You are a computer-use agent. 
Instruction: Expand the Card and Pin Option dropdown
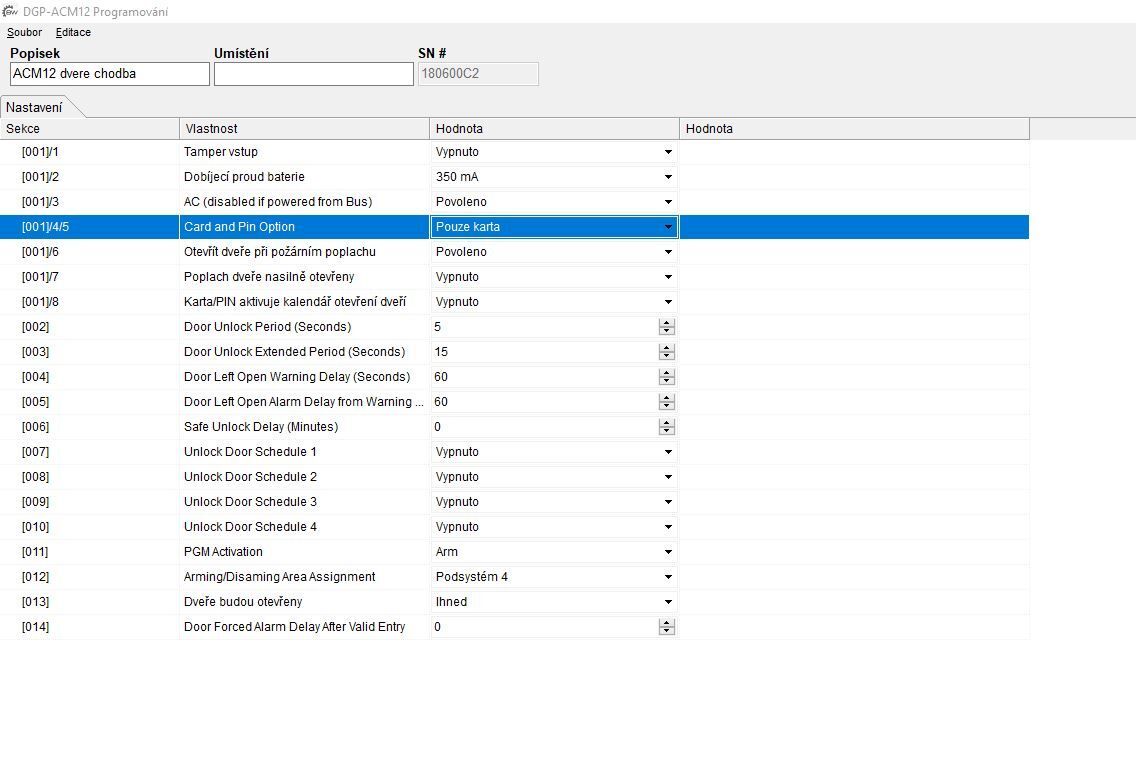tap(668, 227)
